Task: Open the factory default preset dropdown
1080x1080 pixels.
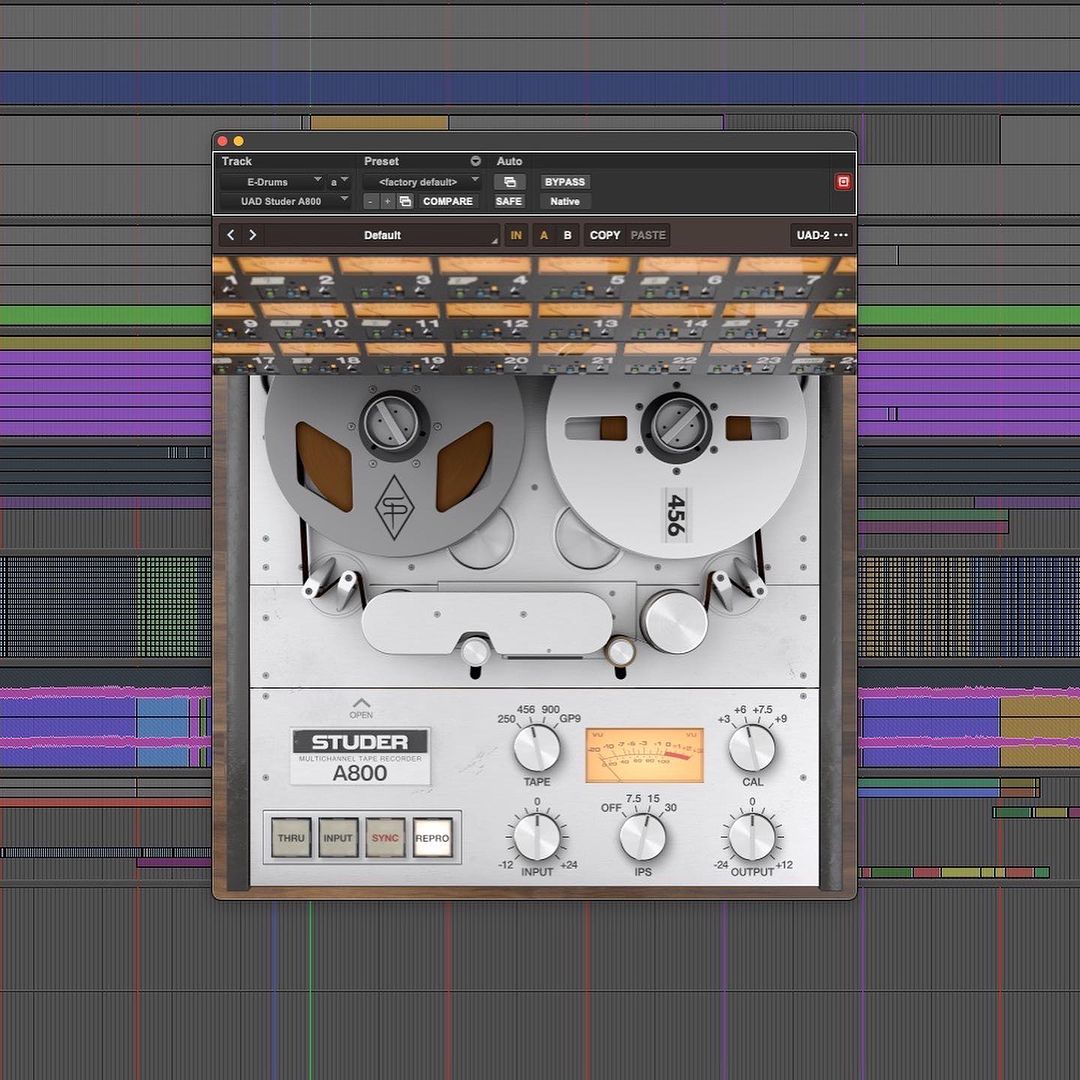Action: (x=422, y=182)
